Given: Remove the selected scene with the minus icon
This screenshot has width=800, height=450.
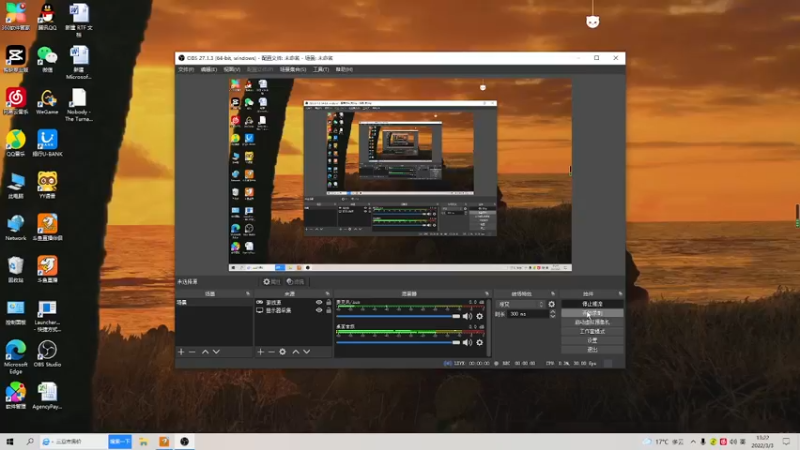Looking at the screenshot, I should pyautogui.click(x=192, y=352).
